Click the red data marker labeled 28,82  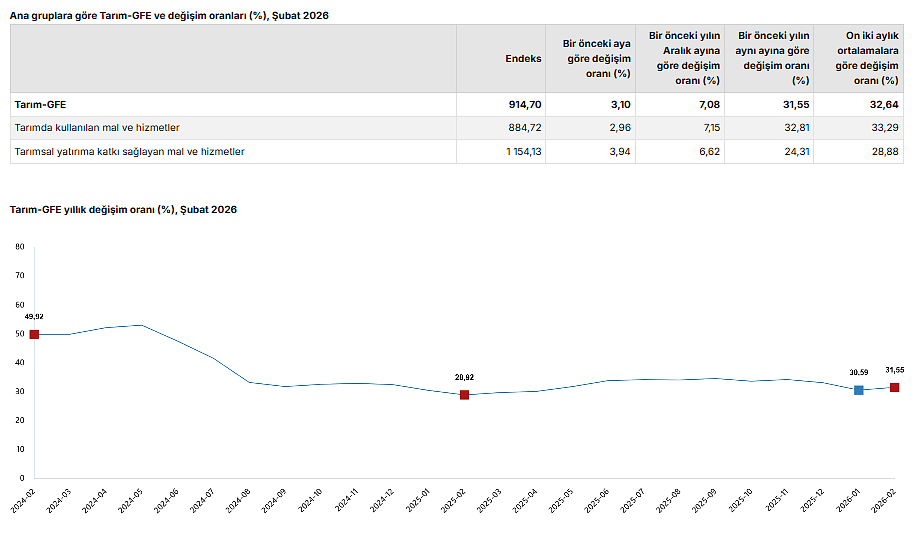[464, 395]
